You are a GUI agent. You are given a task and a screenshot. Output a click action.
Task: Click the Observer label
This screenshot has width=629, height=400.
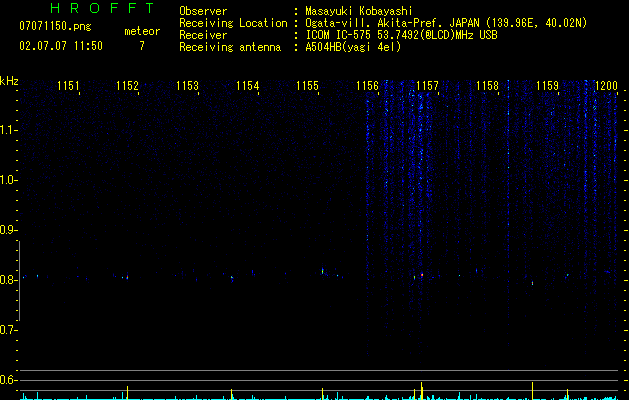pyautogui.click(x=203, y=11)
